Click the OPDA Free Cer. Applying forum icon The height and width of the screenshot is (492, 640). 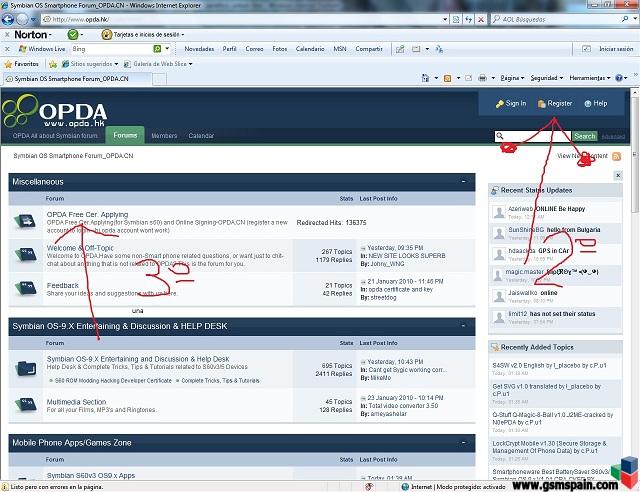[25, 221]
